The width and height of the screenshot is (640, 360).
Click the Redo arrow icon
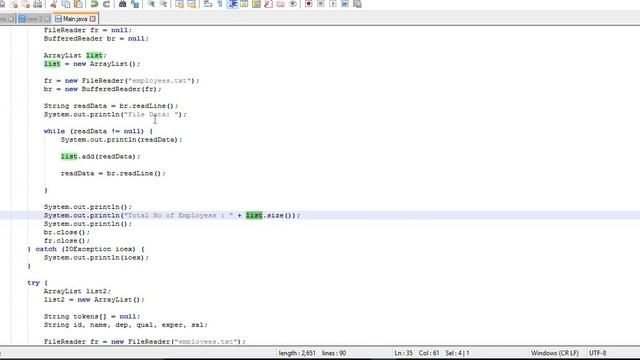coord(107,4)
